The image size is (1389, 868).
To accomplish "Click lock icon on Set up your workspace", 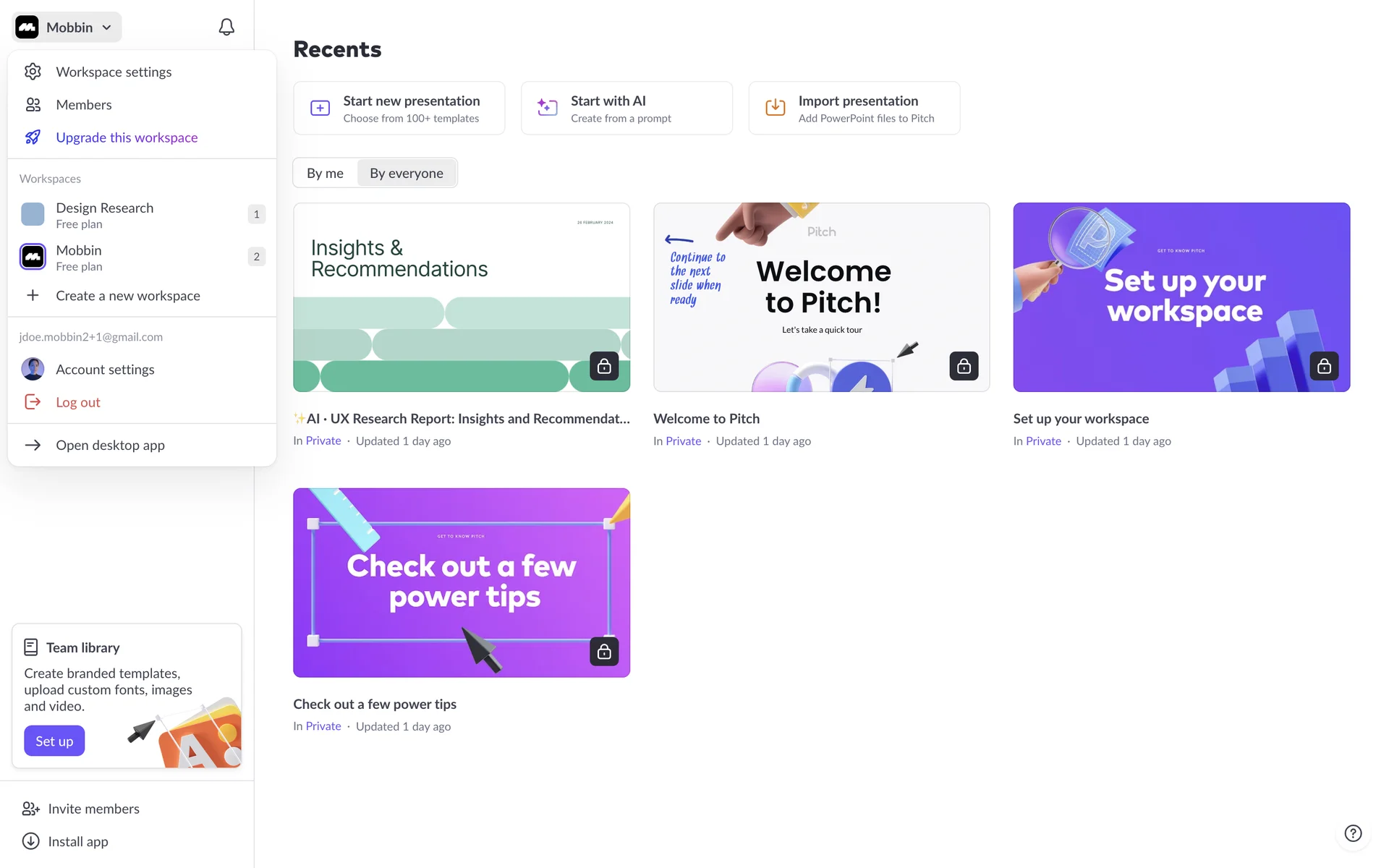I will 1324,366.
